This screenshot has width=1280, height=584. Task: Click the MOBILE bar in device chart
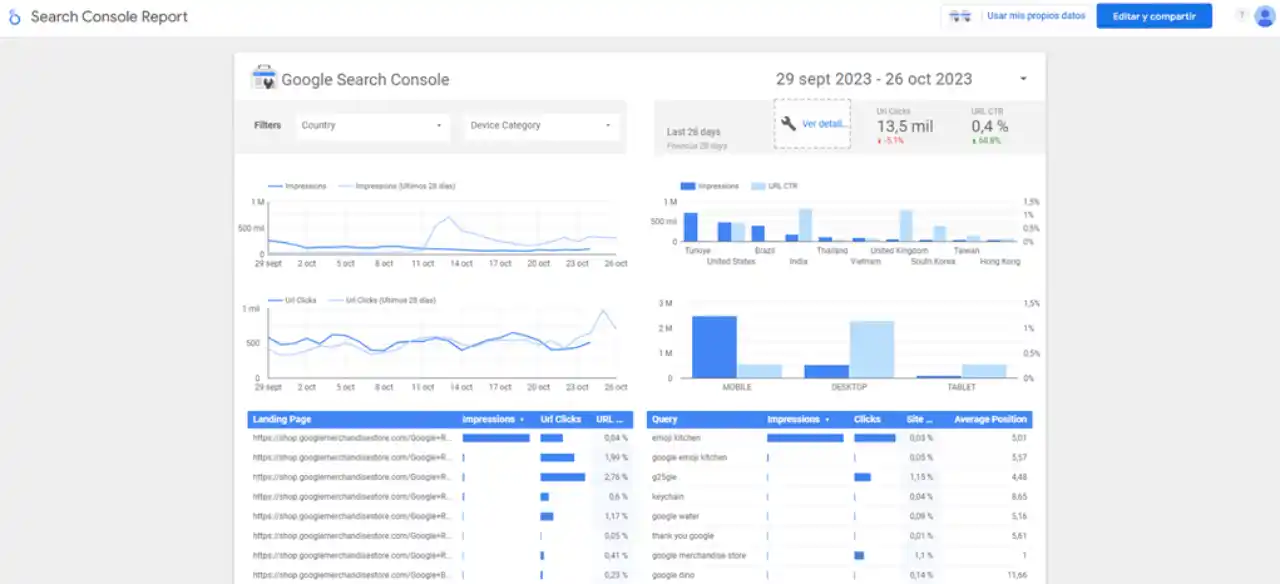coord(713,345)
